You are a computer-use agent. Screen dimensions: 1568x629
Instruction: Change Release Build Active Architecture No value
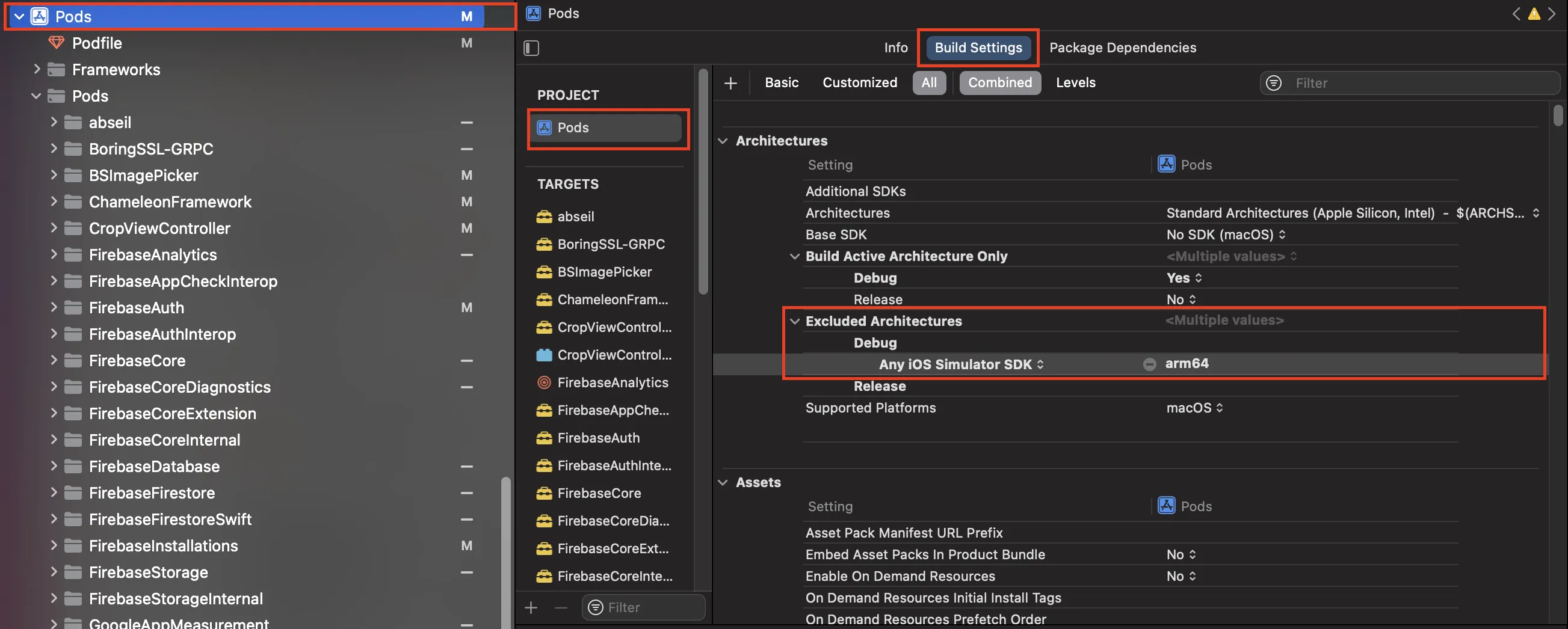coord(1181,299)
